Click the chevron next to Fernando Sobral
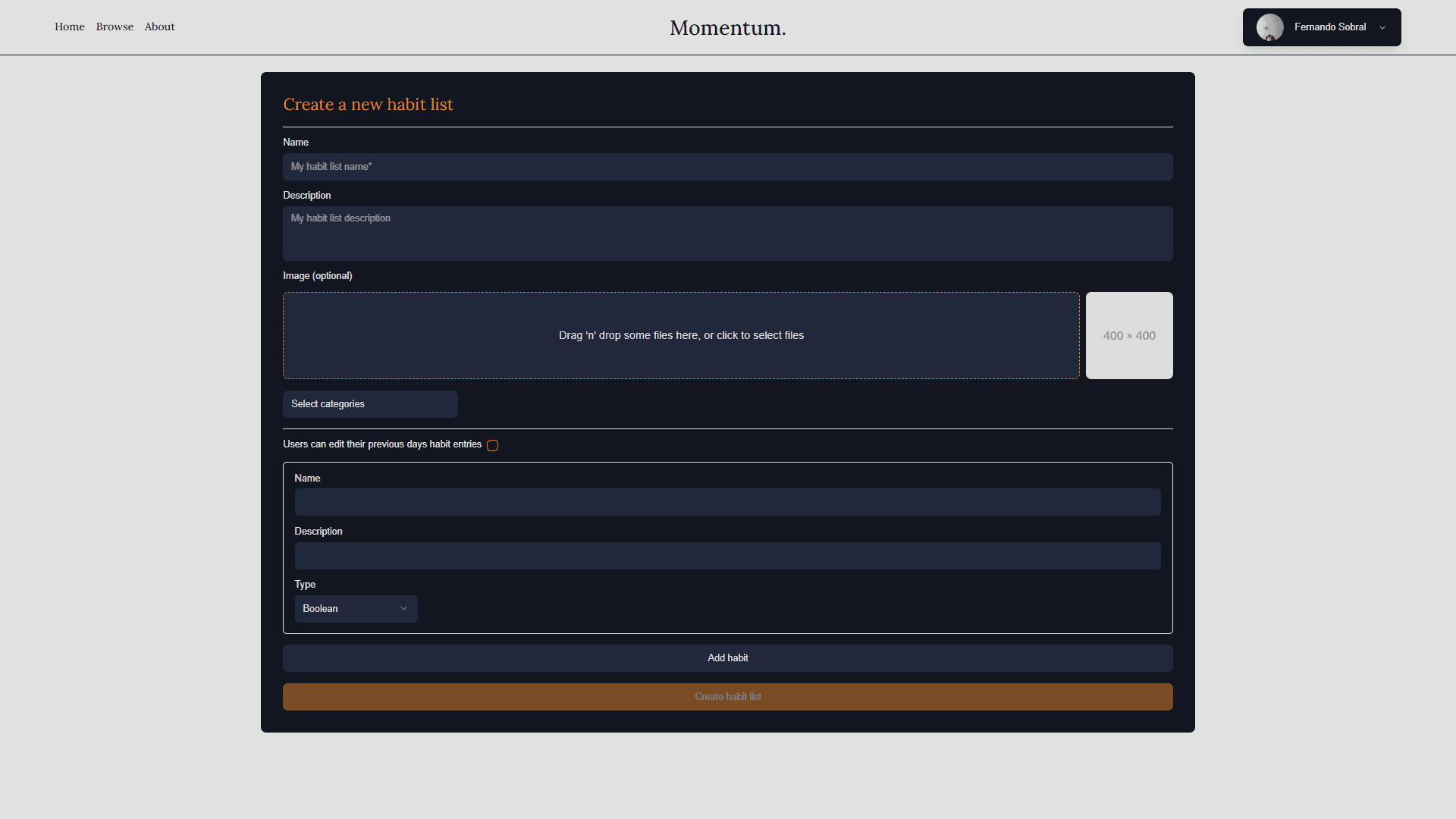The image size is (1456, 819). [x=1382, y=28]
